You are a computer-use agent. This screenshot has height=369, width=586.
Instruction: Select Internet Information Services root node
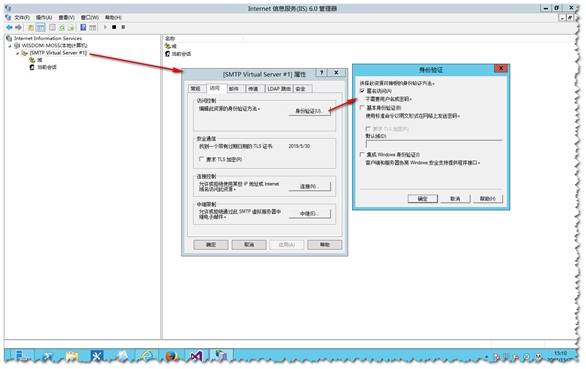point(48,38)
